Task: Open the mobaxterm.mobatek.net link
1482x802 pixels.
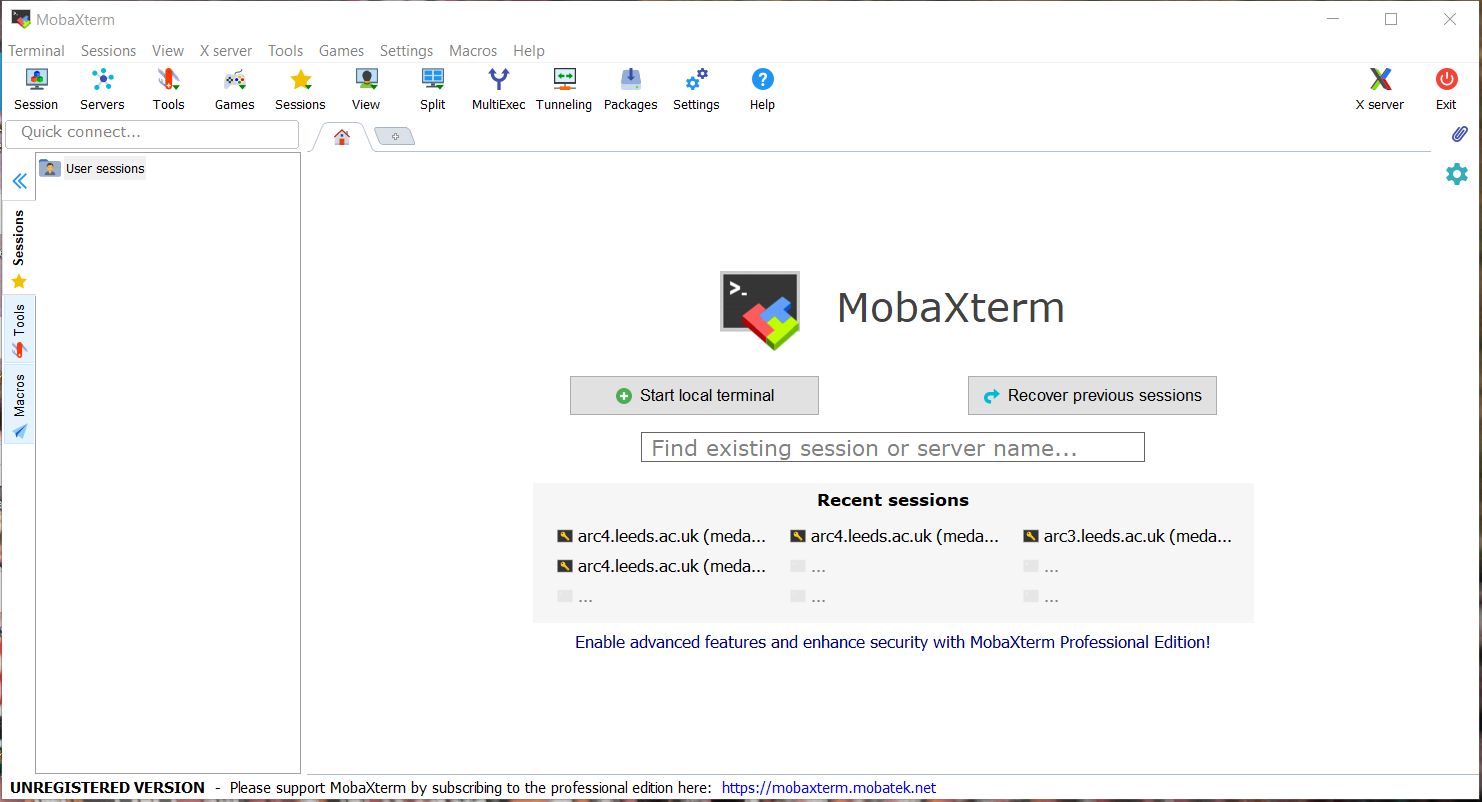Action: (829, 788)
